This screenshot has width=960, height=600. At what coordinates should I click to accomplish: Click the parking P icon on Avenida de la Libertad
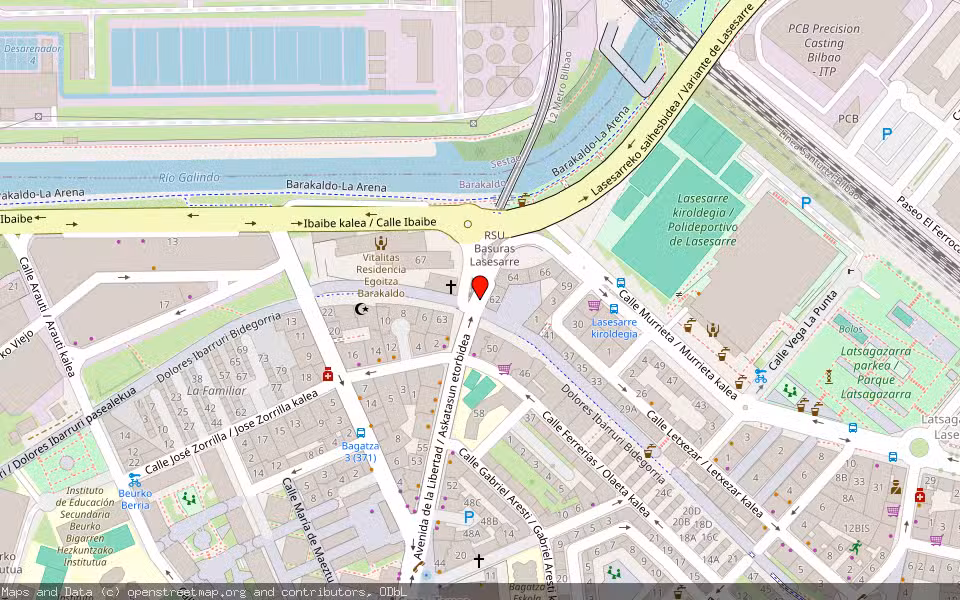(469, 517)
